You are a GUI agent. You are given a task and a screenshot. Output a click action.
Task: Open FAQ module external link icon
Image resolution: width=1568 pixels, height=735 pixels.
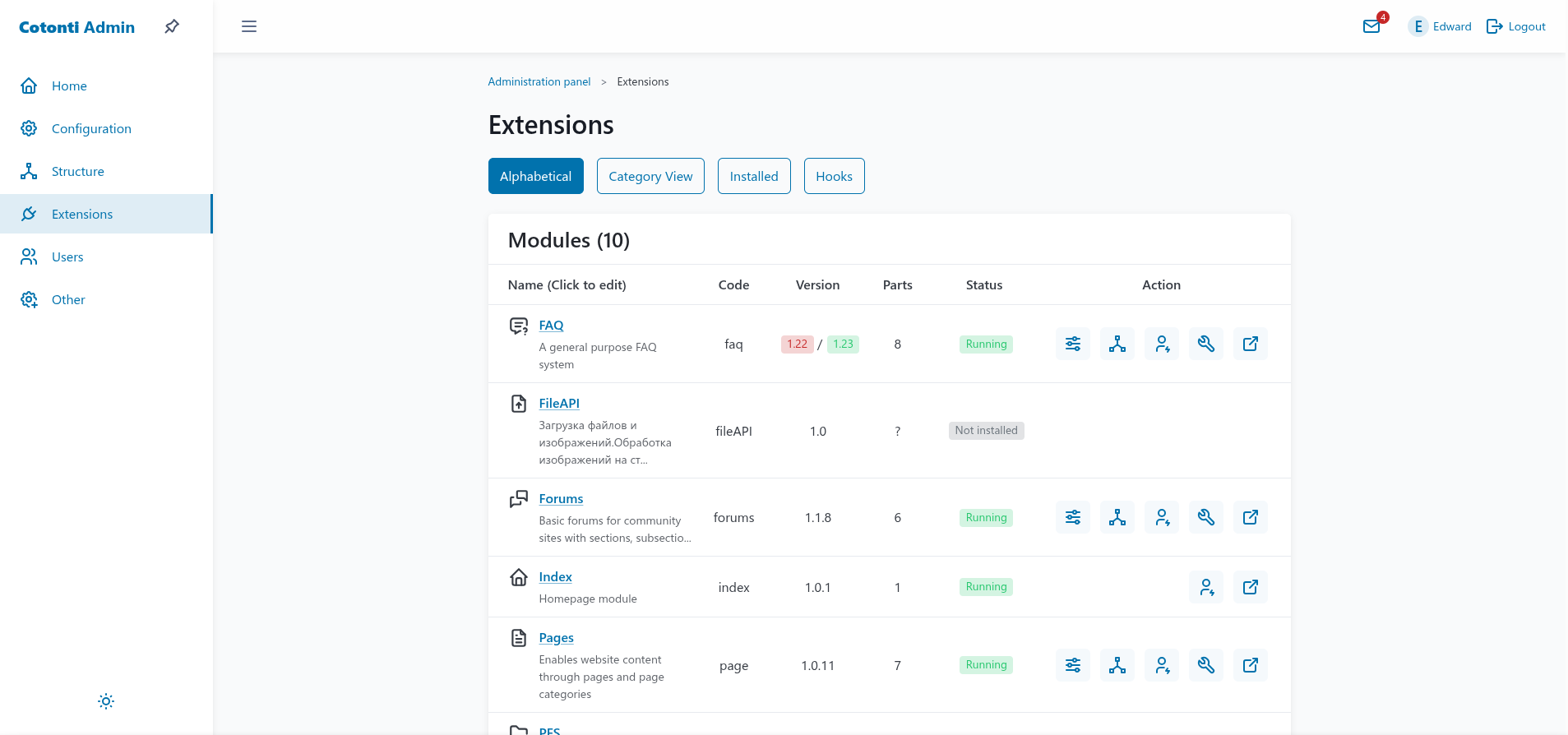pos(1251,344)
